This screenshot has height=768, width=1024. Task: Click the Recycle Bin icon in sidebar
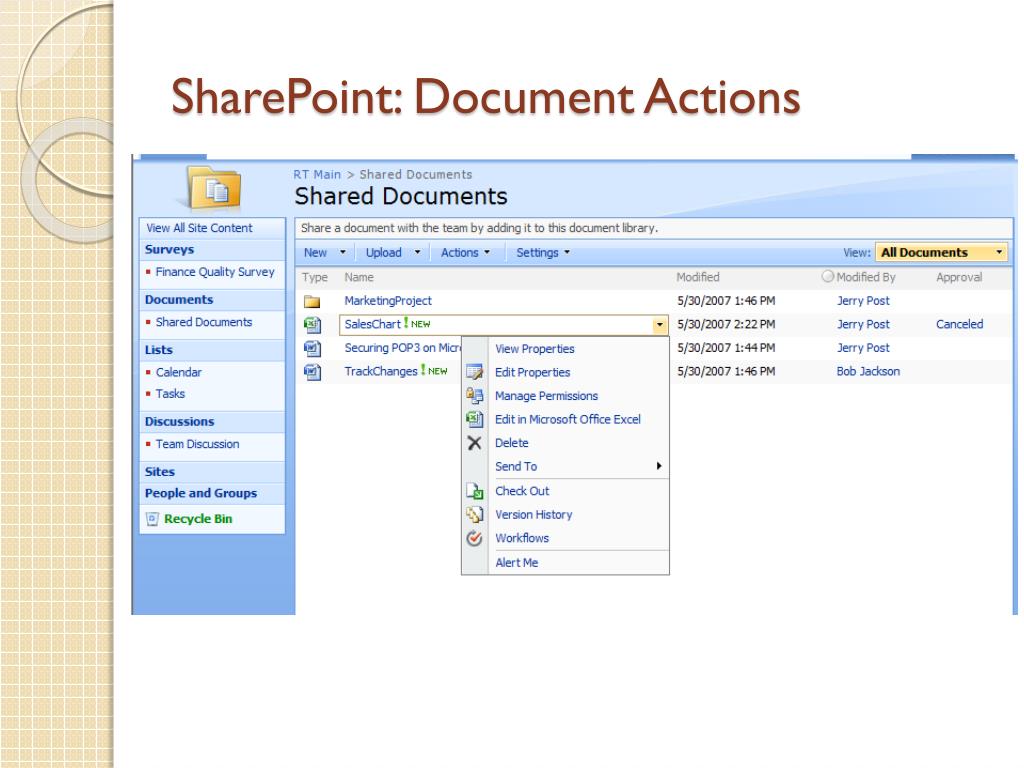(x=152, y=519)
